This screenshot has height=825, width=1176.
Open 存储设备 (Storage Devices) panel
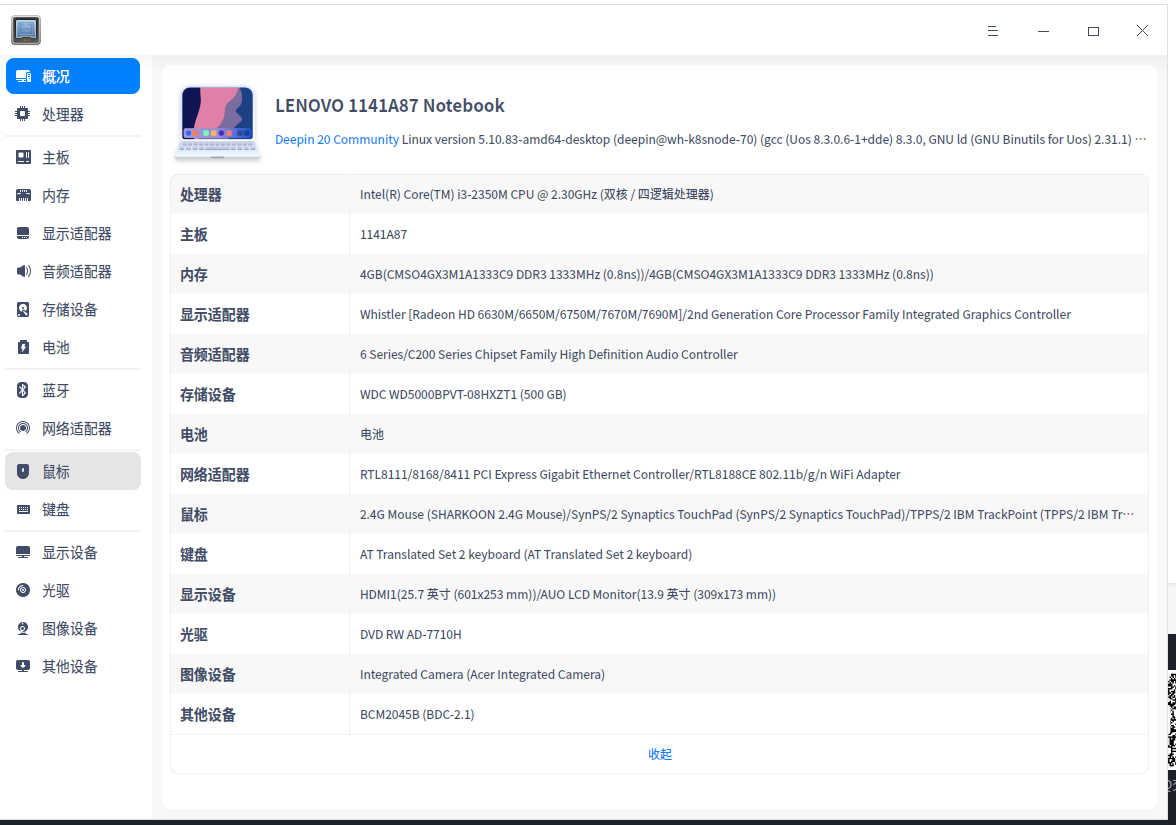pyautogui.click(x=72, y=309)
